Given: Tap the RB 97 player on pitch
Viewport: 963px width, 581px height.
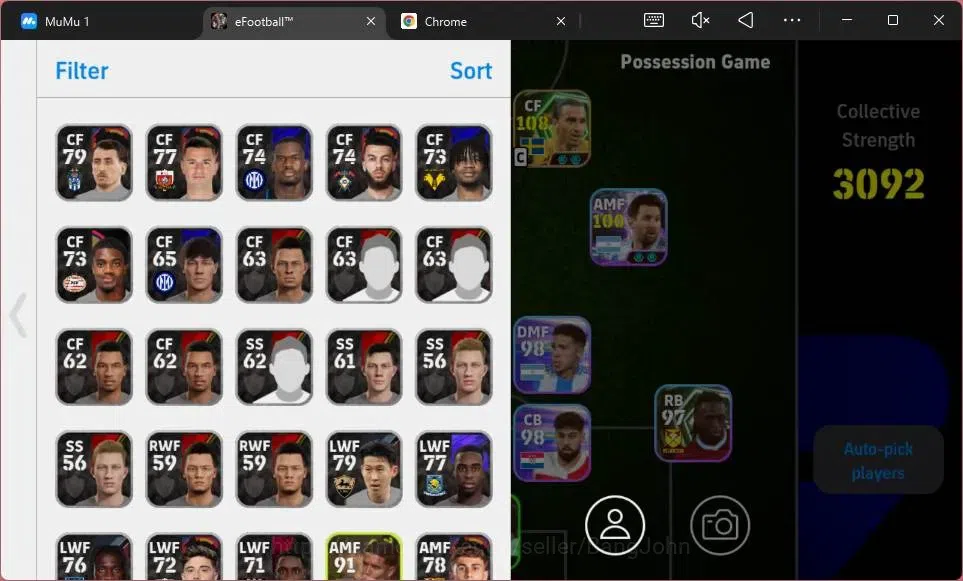Looking at the screenshot, I should (693, 424).
